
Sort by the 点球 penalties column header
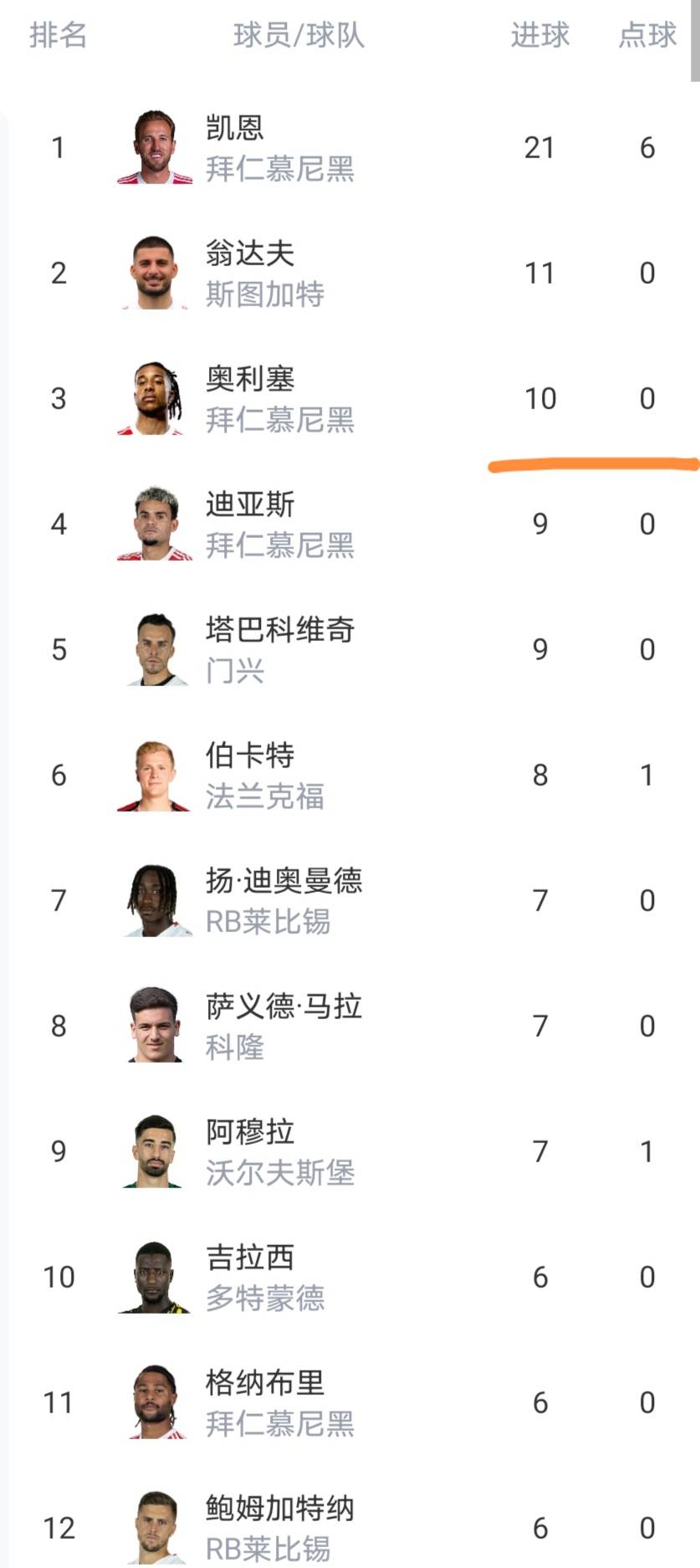coord(646,35)
